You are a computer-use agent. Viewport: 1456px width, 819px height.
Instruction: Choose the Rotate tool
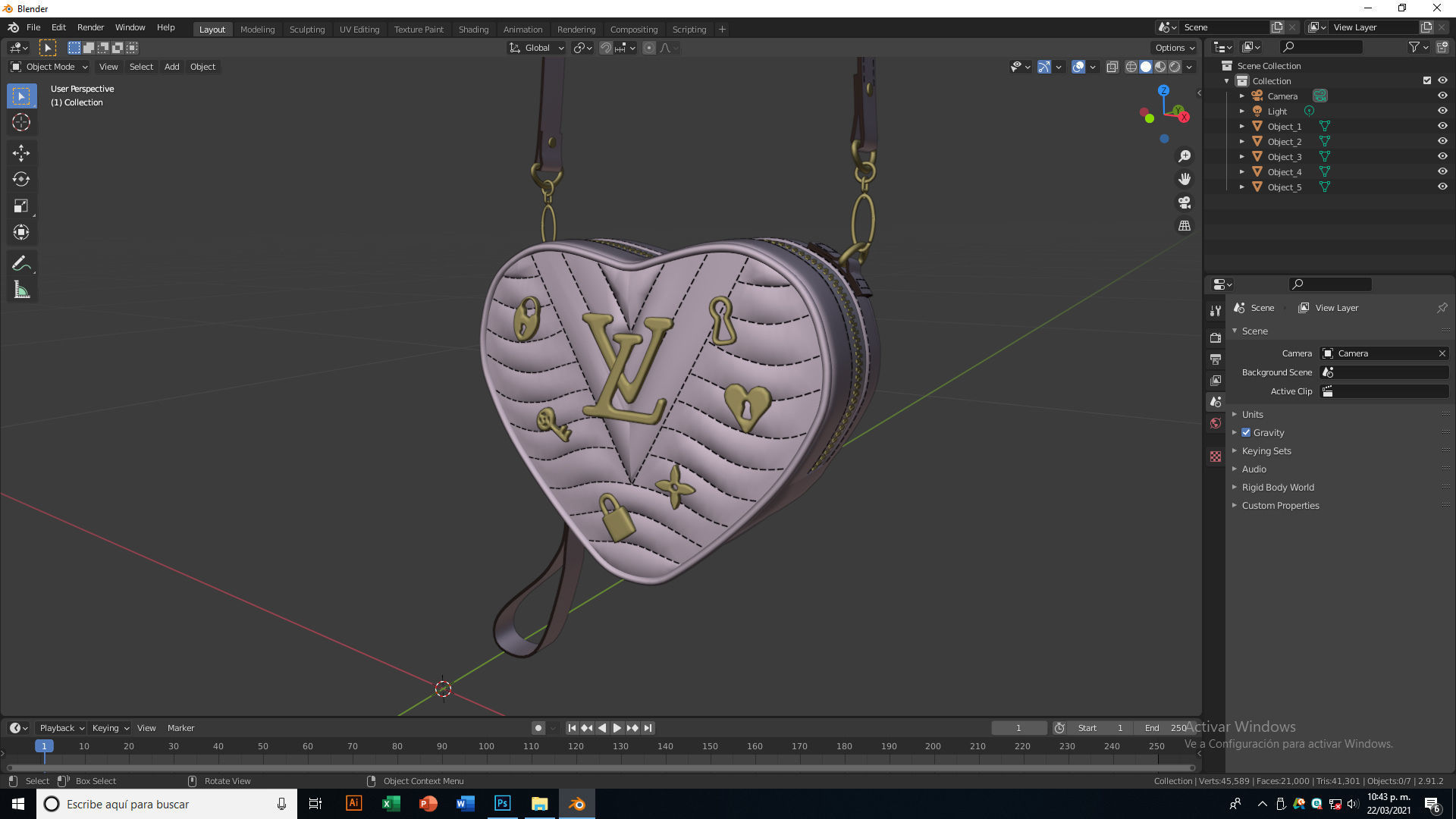(21, 180)
